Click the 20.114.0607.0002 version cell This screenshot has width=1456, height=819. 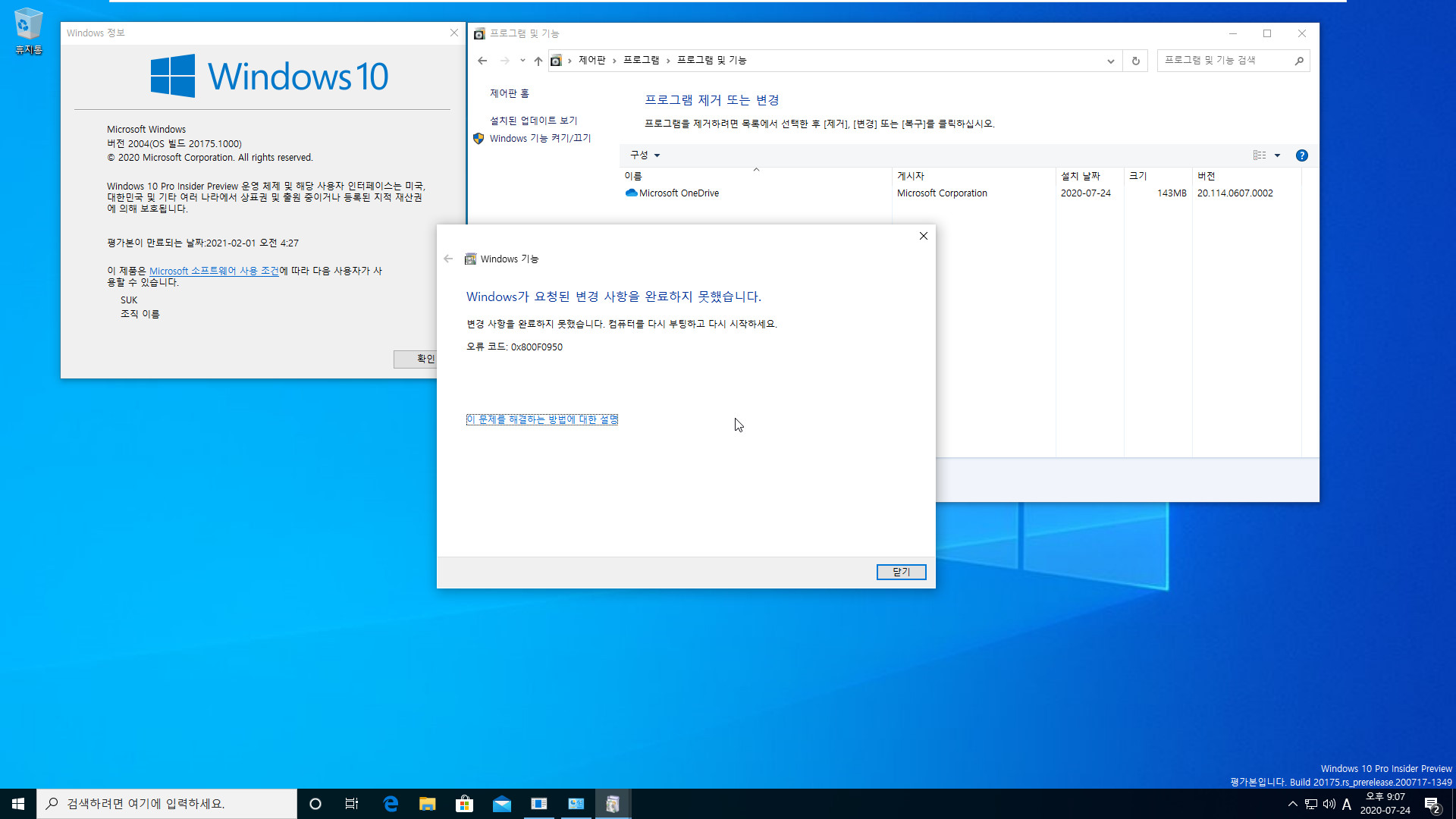1235,193
